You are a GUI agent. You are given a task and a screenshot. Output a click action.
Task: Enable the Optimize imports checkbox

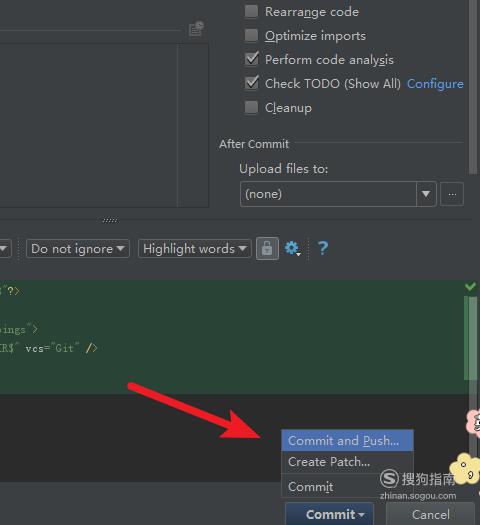[x=251, y=35]
